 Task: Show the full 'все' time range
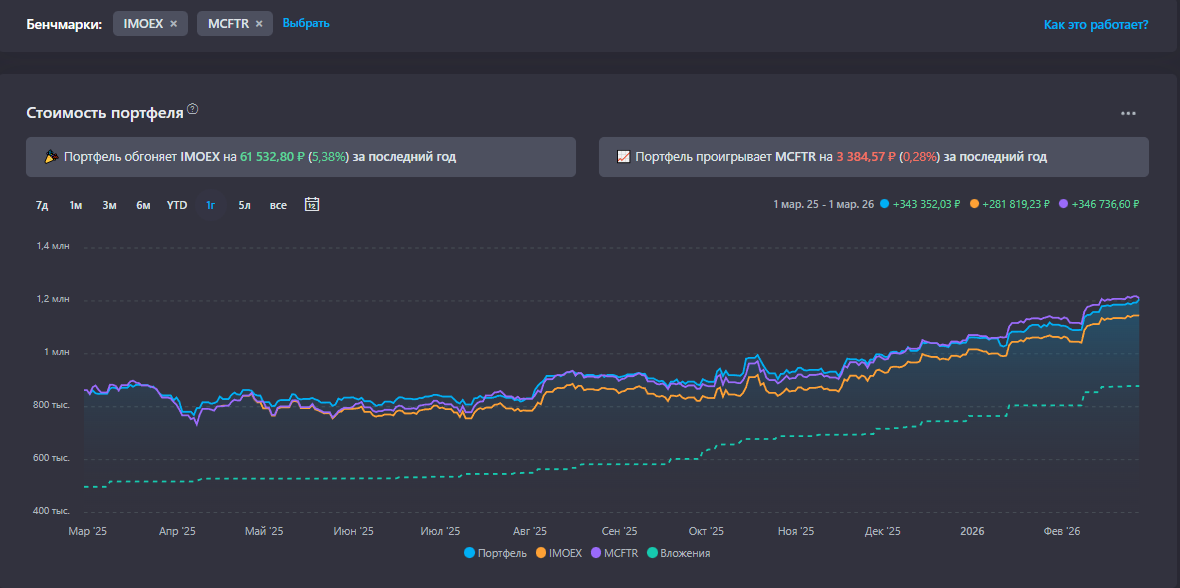click(x=278, y=205)
